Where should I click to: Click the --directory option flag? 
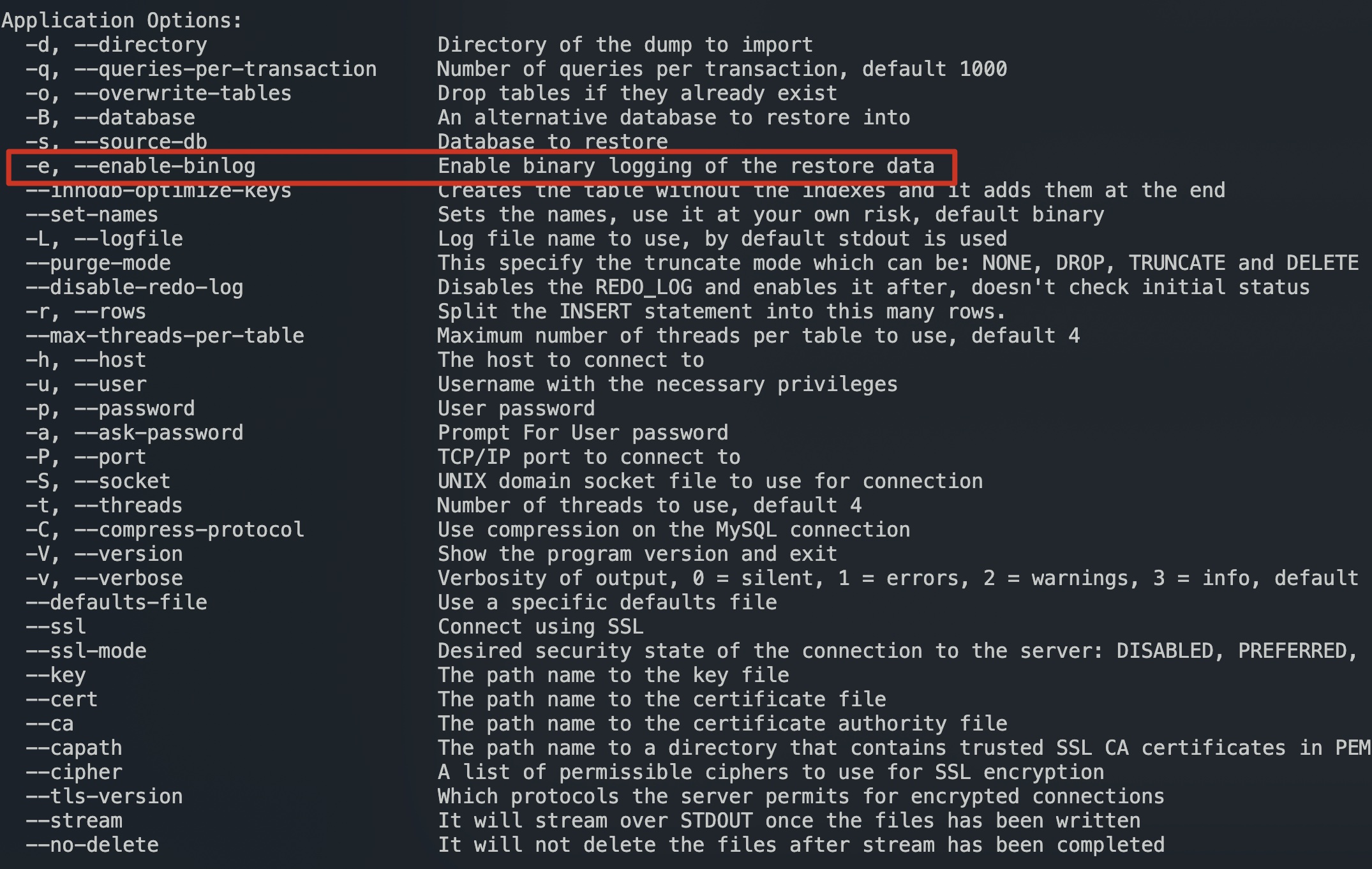point(140,45)
